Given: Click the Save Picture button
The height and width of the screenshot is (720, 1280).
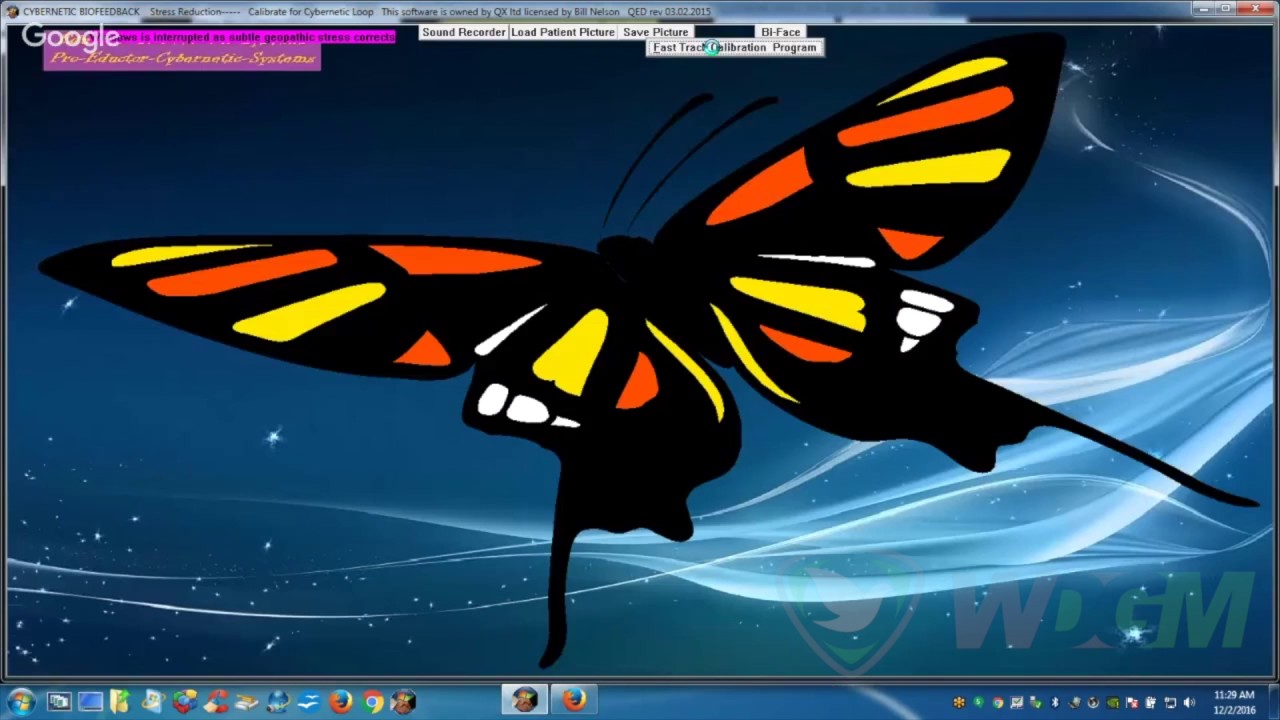Looking at the screenshot, I should pyautogui.click(x=656, y=32).
